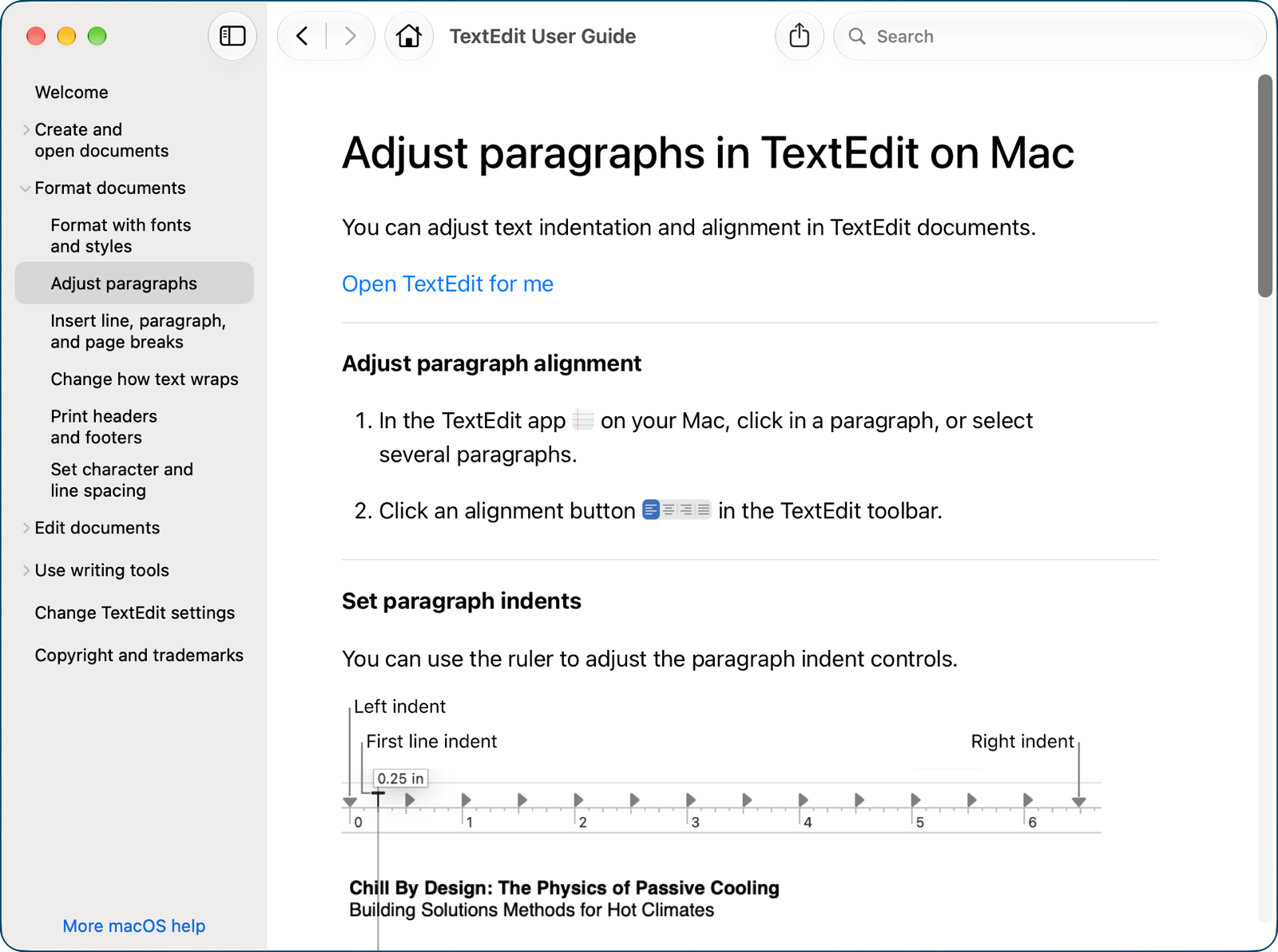The width and height of the screenshot is (1278, 952).
Task: Click the page title Adjust paragraphs in TextEdit
Action: (708, 153)
